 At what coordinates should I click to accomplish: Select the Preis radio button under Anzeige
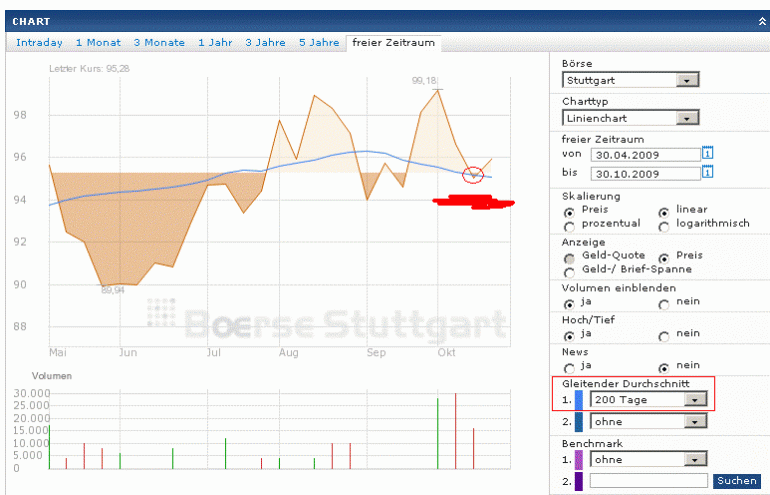coord(663,258)
